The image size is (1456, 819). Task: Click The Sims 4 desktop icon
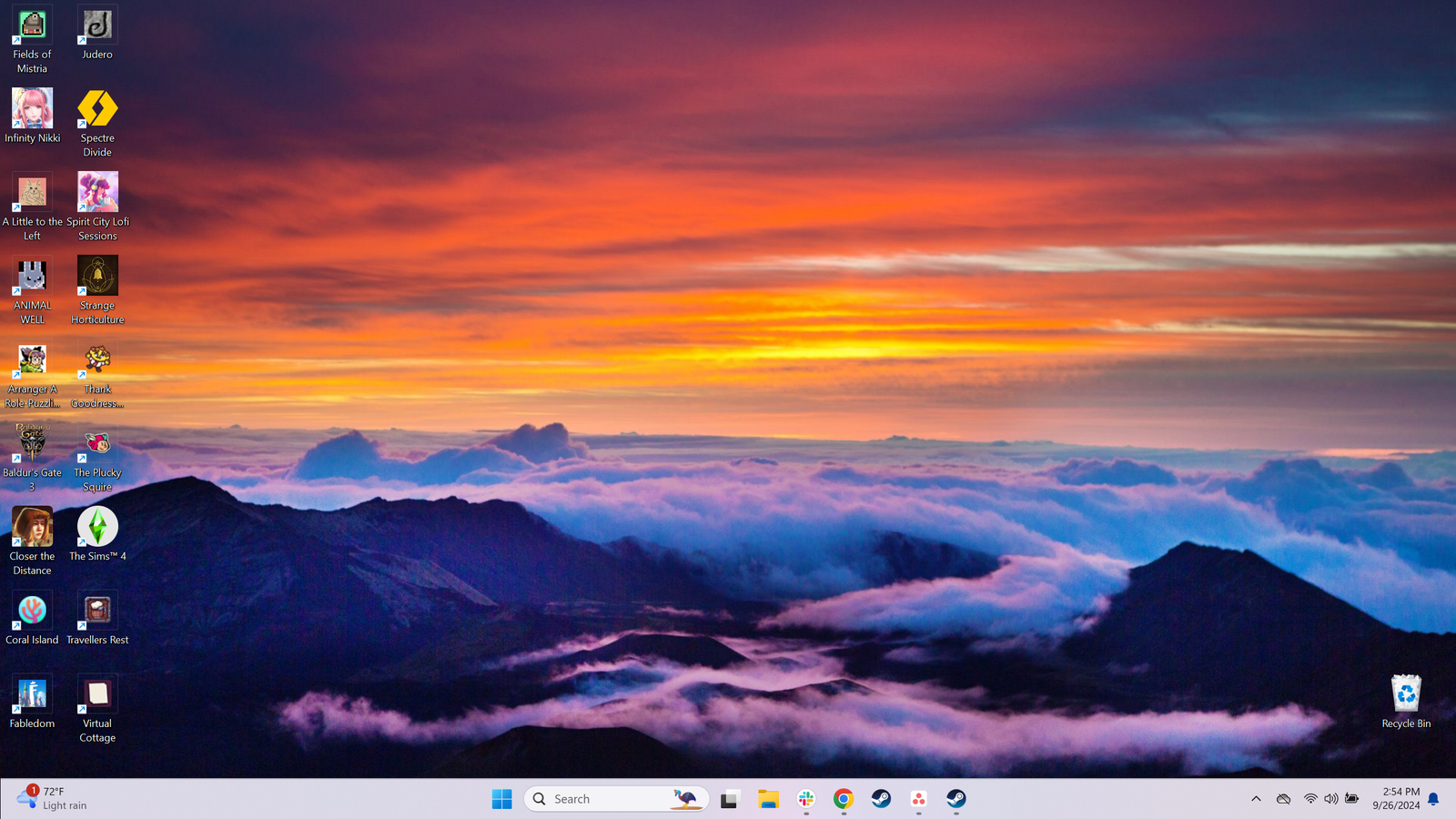click(97, 528)
